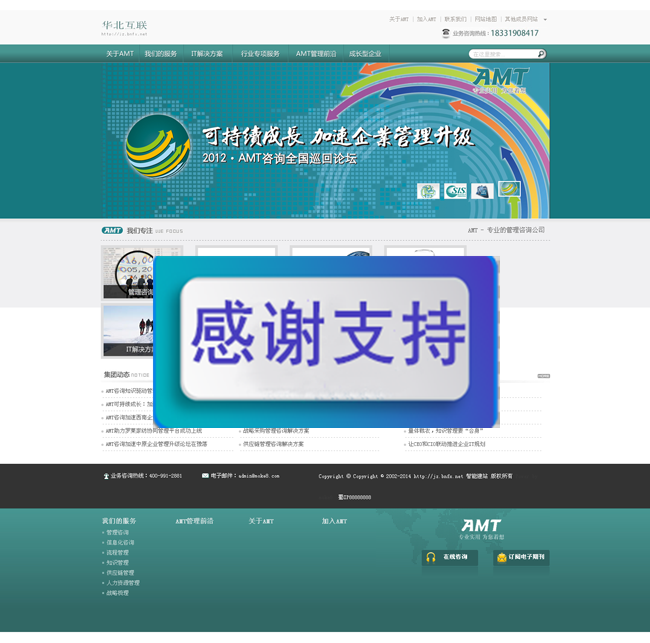650x643 pixels.
Task: Click the footer 关于AMT heading
Action: click(x=261, y=521)
